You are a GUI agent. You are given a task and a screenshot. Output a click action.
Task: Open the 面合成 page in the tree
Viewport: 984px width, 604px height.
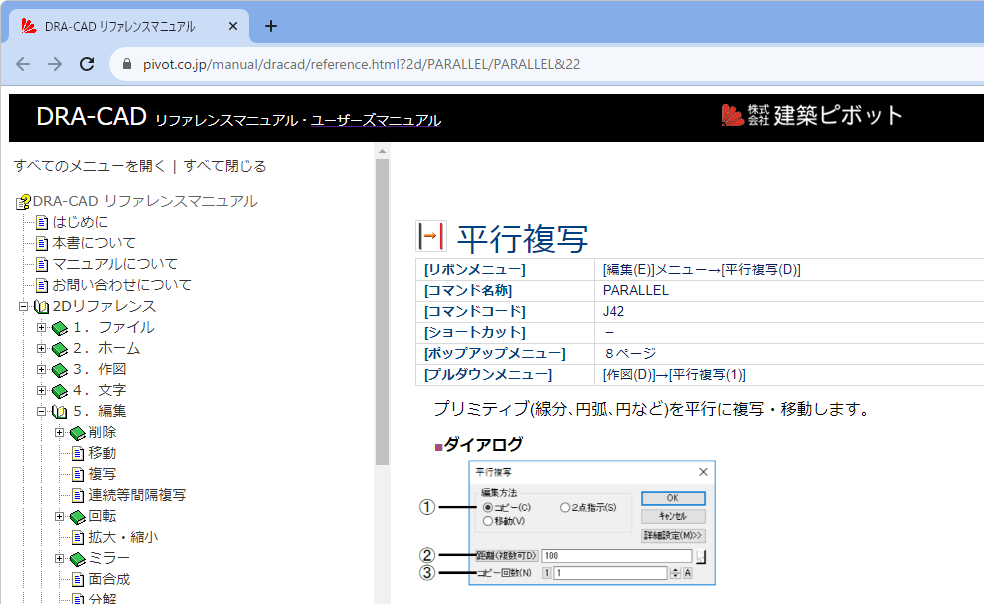(x=109, y=579)
